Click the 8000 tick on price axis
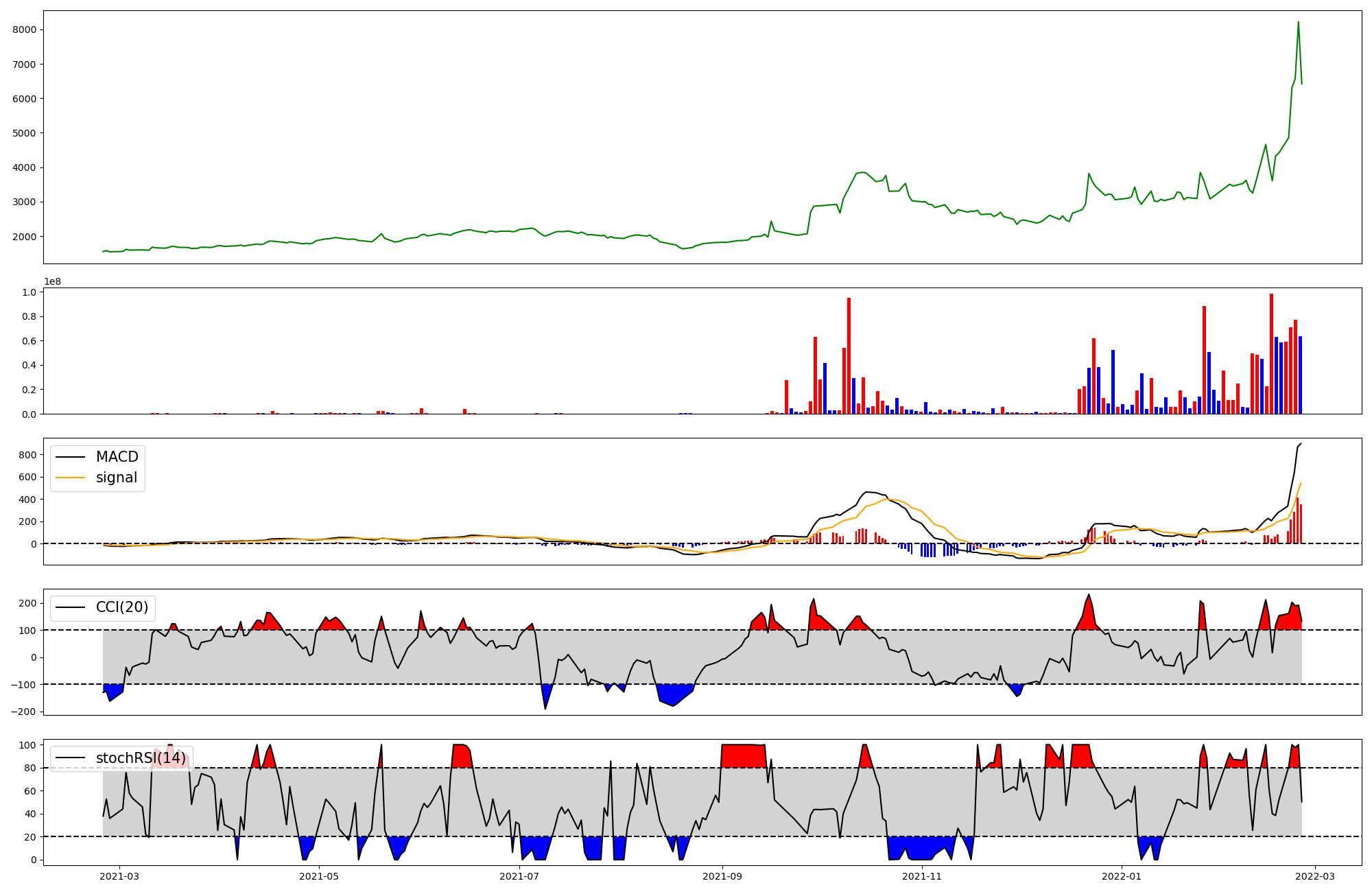 [24, 30]
